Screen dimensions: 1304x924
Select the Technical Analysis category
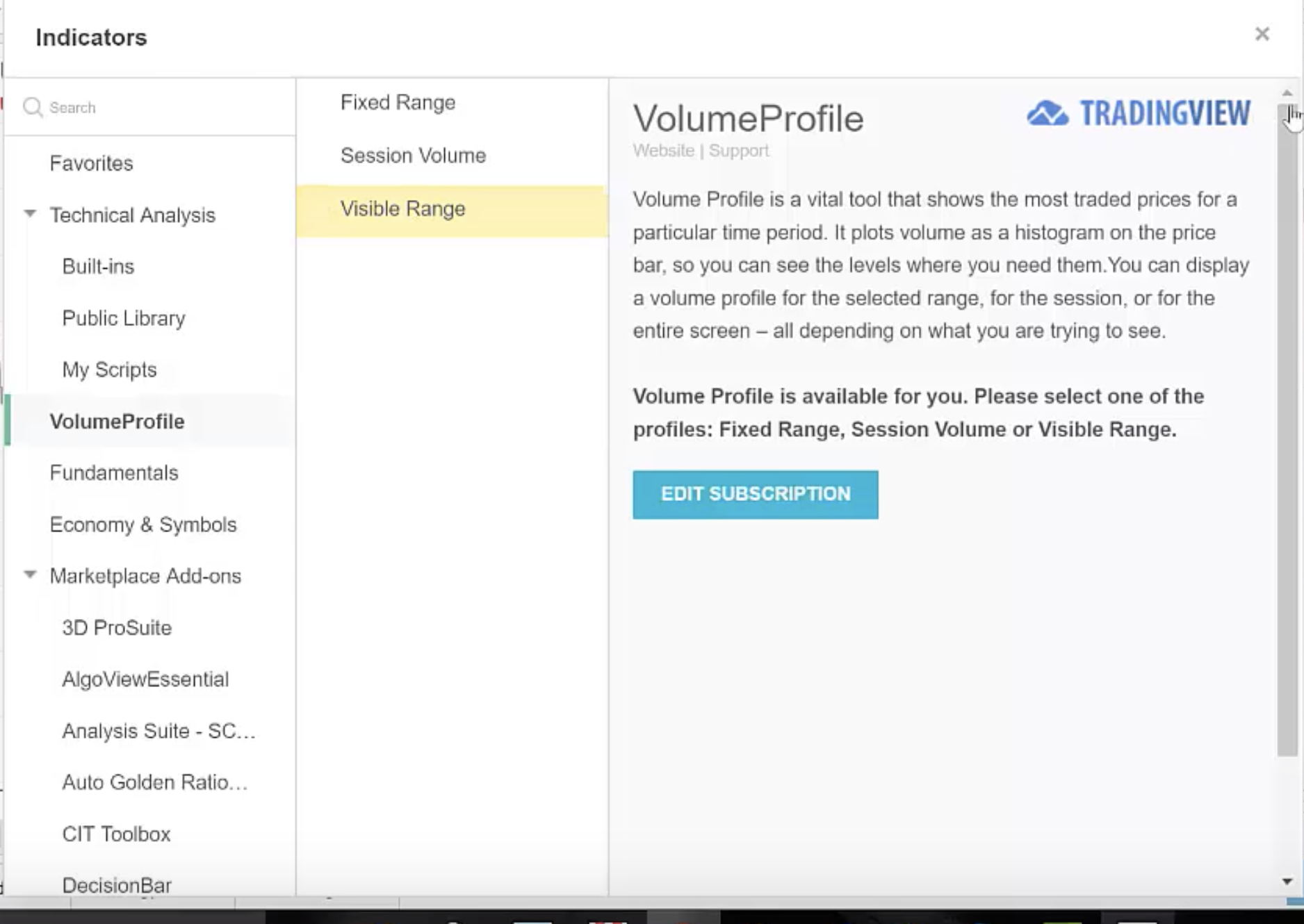[133, 215]
